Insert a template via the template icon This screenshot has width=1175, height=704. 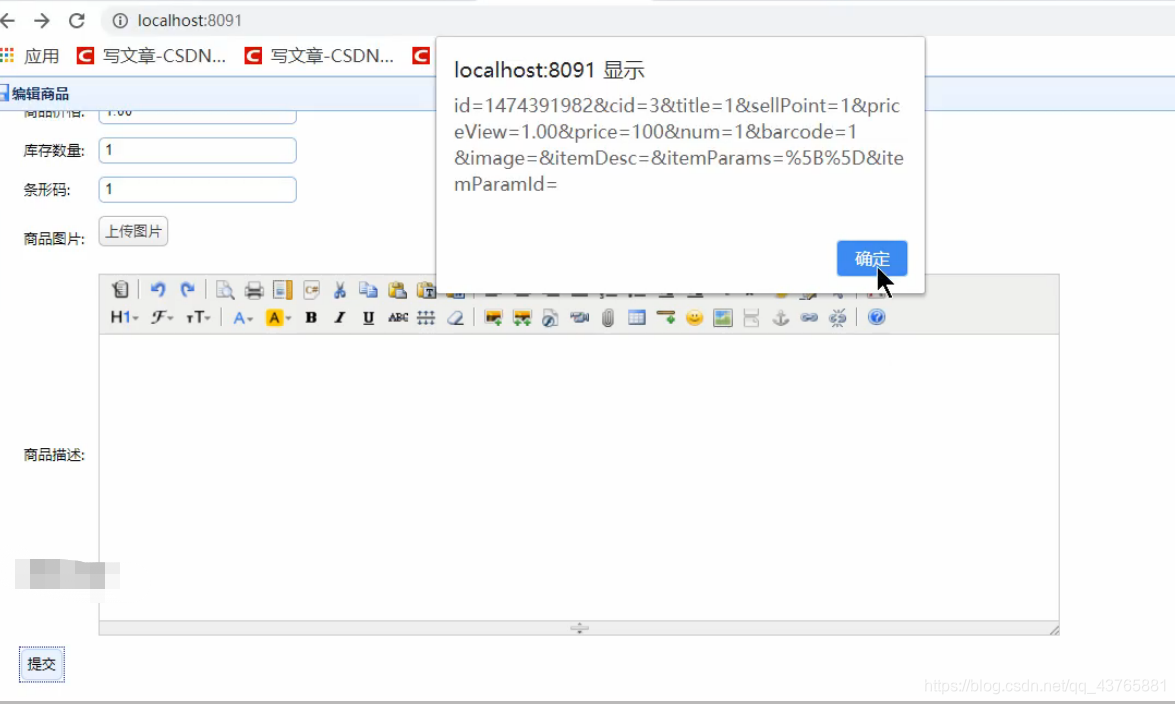(x=283, y=289)
